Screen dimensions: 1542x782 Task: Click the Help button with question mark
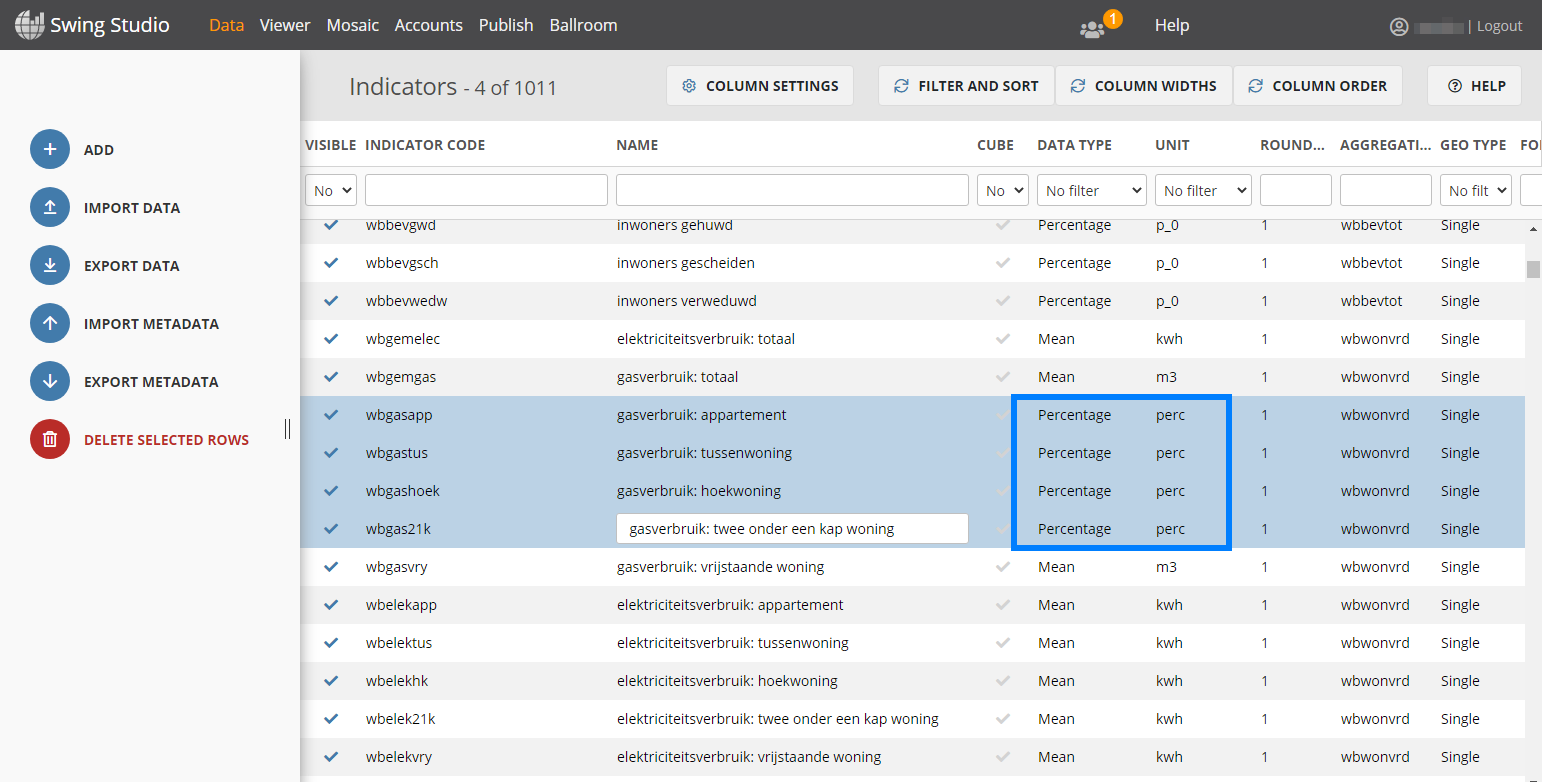[x=1474, y=86]
